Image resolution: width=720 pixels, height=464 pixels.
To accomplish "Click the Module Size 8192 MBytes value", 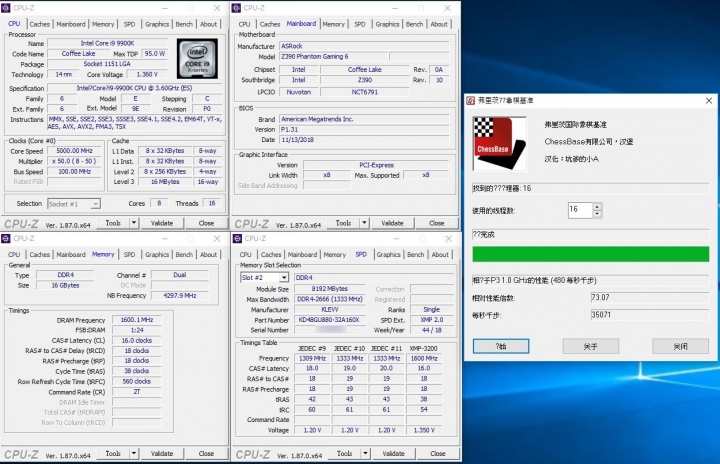I will [x=330, y=289].
